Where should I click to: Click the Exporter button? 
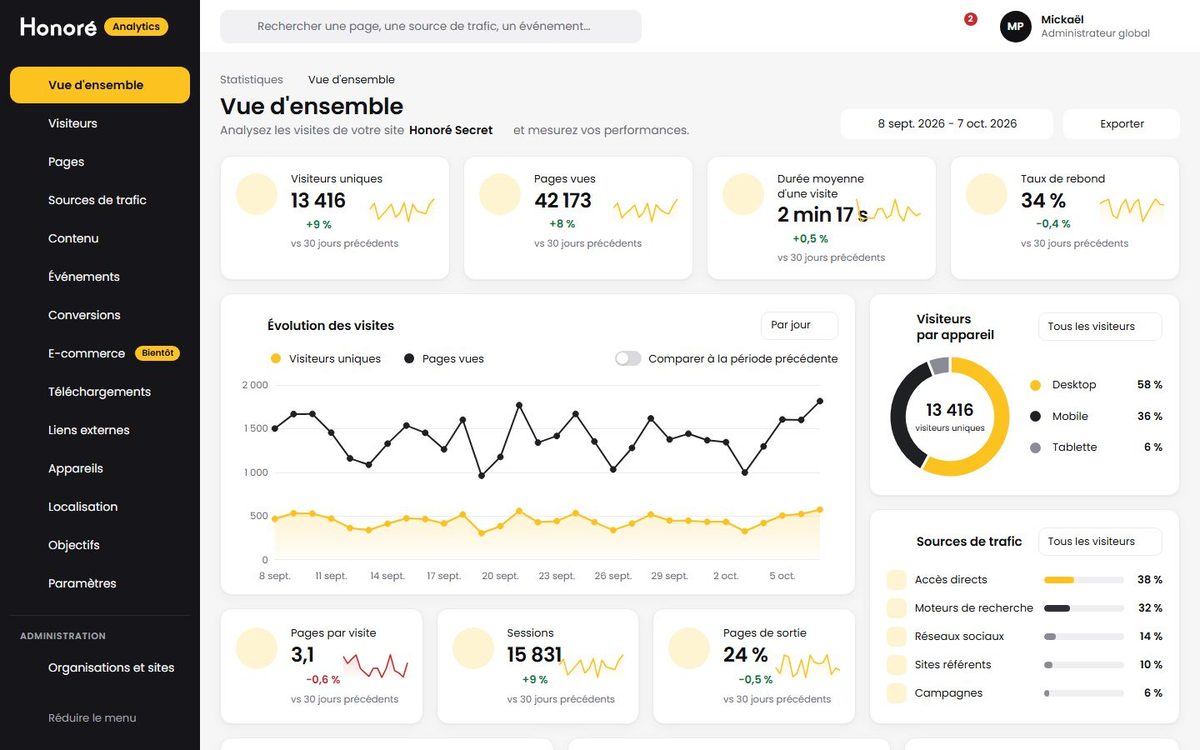click(x=1121, y=124)
